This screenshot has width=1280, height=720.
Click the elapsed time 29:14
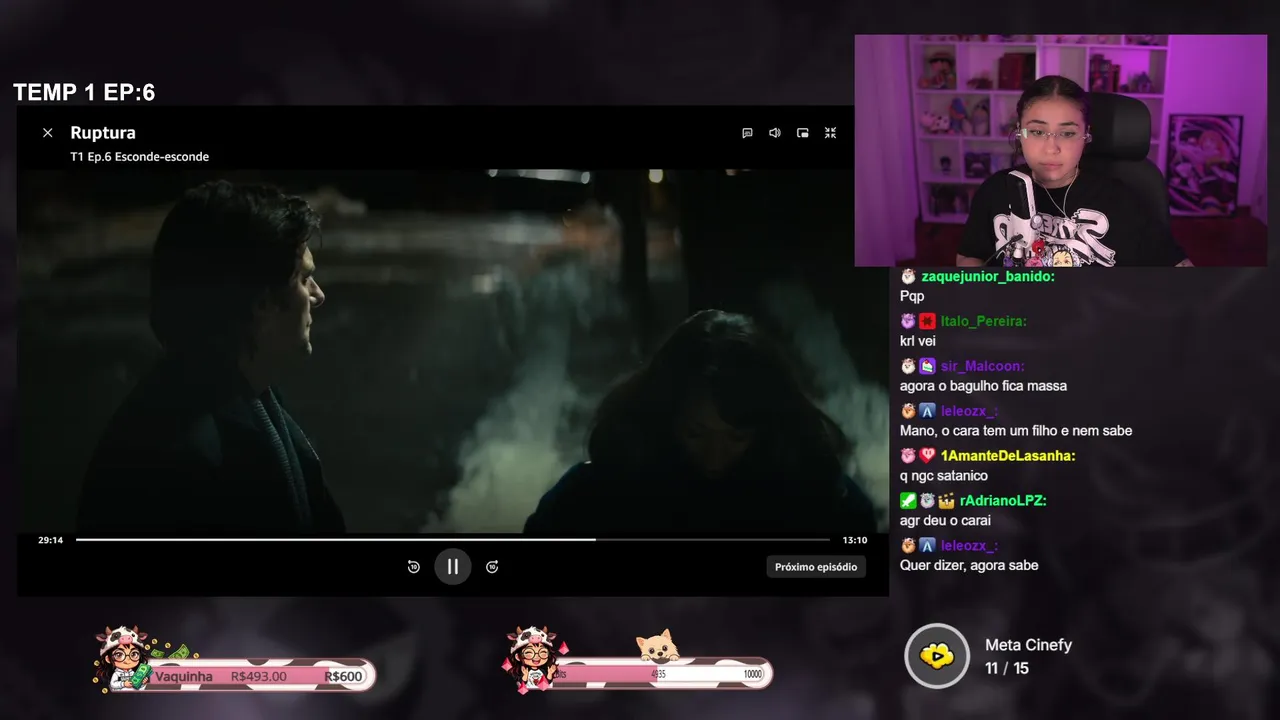click(x=51, y=540)
